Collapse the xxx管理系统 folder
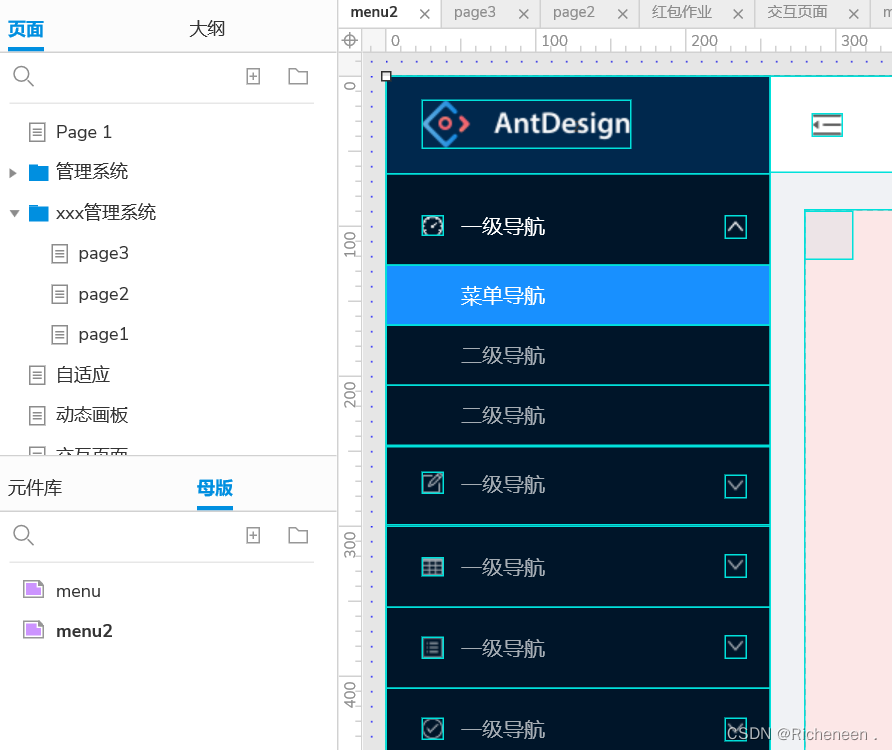 click(x=13, y=212)
